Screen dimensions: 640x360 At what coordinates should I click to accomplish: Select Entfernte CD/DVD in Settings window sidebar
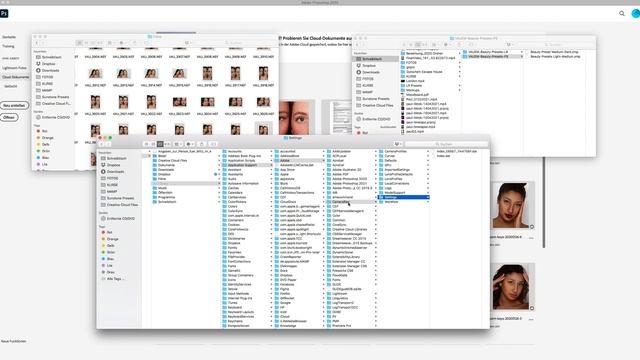[x=120, y=218]
